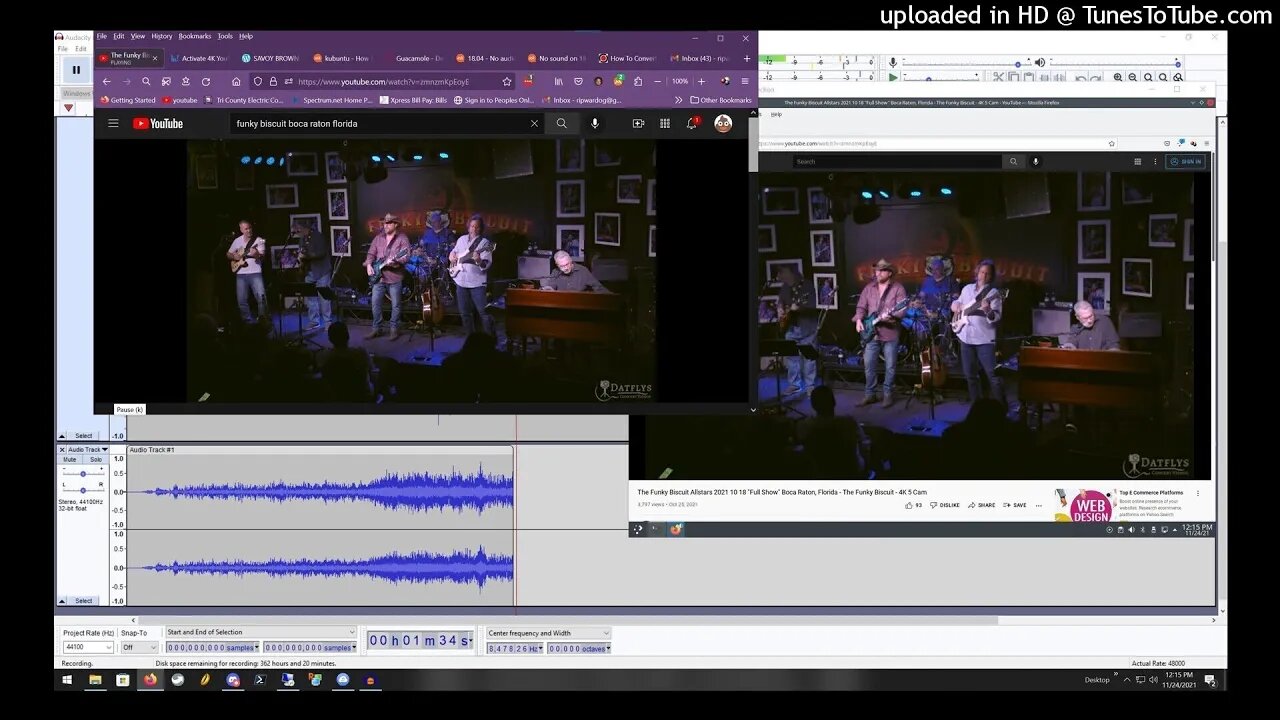Open the Firefox hamburger application menu
Screen dimensions: 1280x720
pyautogui.click(x=745, y=82)
